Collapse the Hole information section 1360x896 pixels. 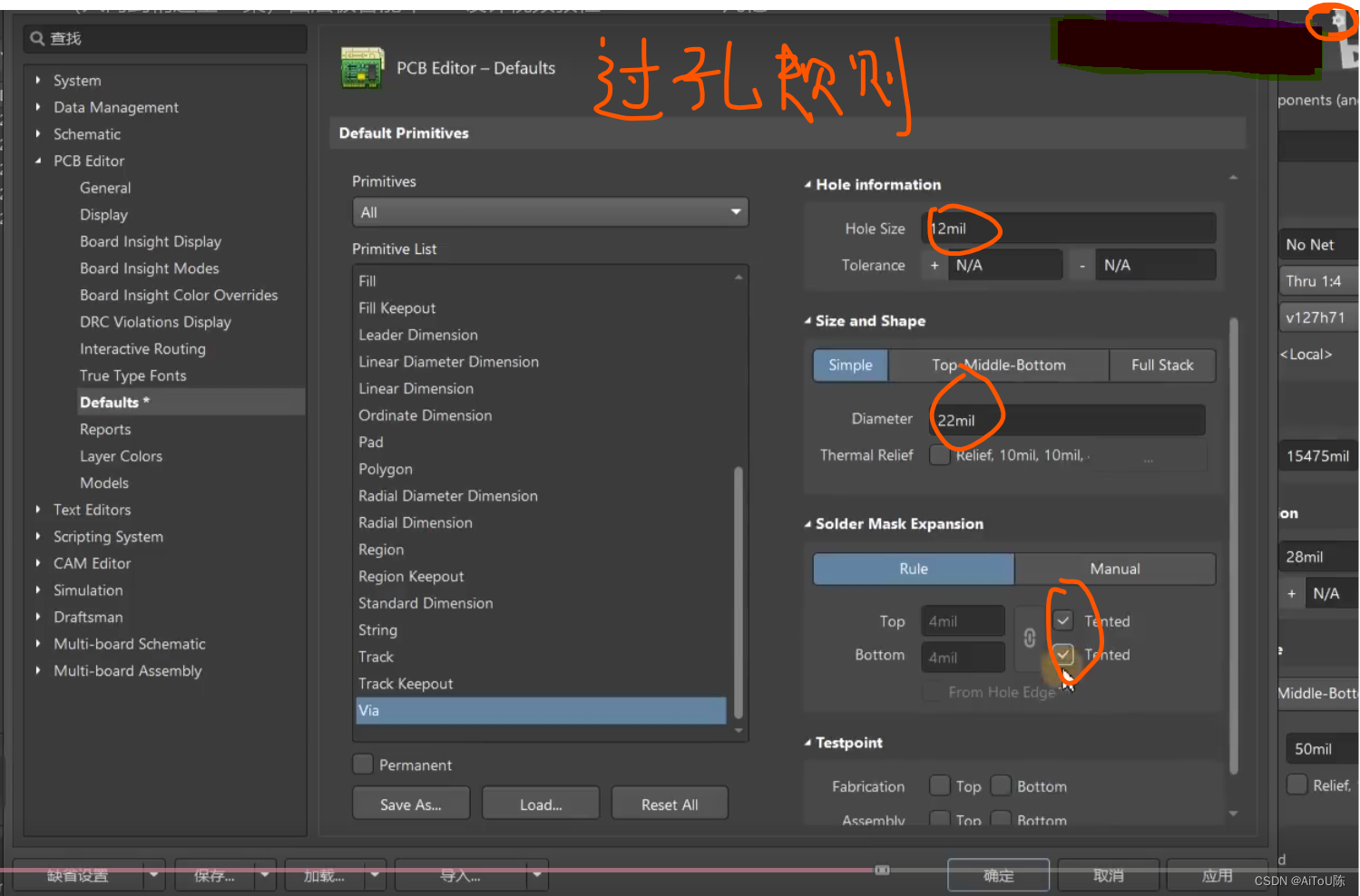click(807, 185)
